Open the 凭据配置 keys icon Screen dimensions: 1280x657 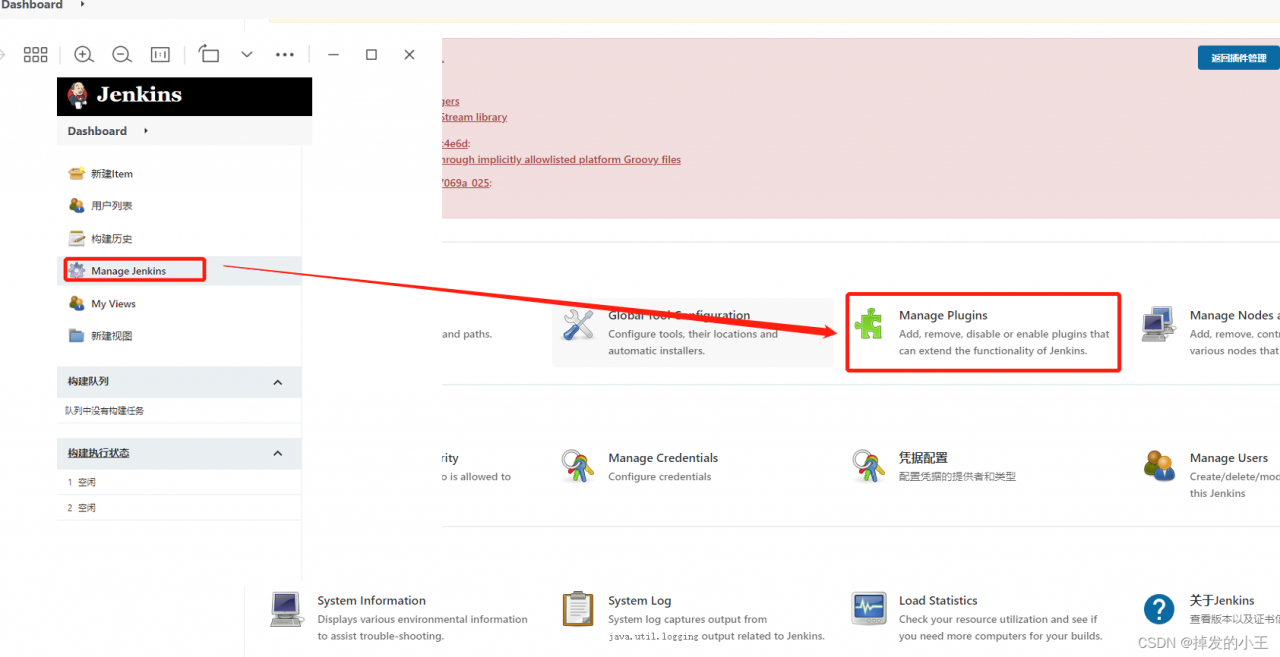[x=869, y=466]
